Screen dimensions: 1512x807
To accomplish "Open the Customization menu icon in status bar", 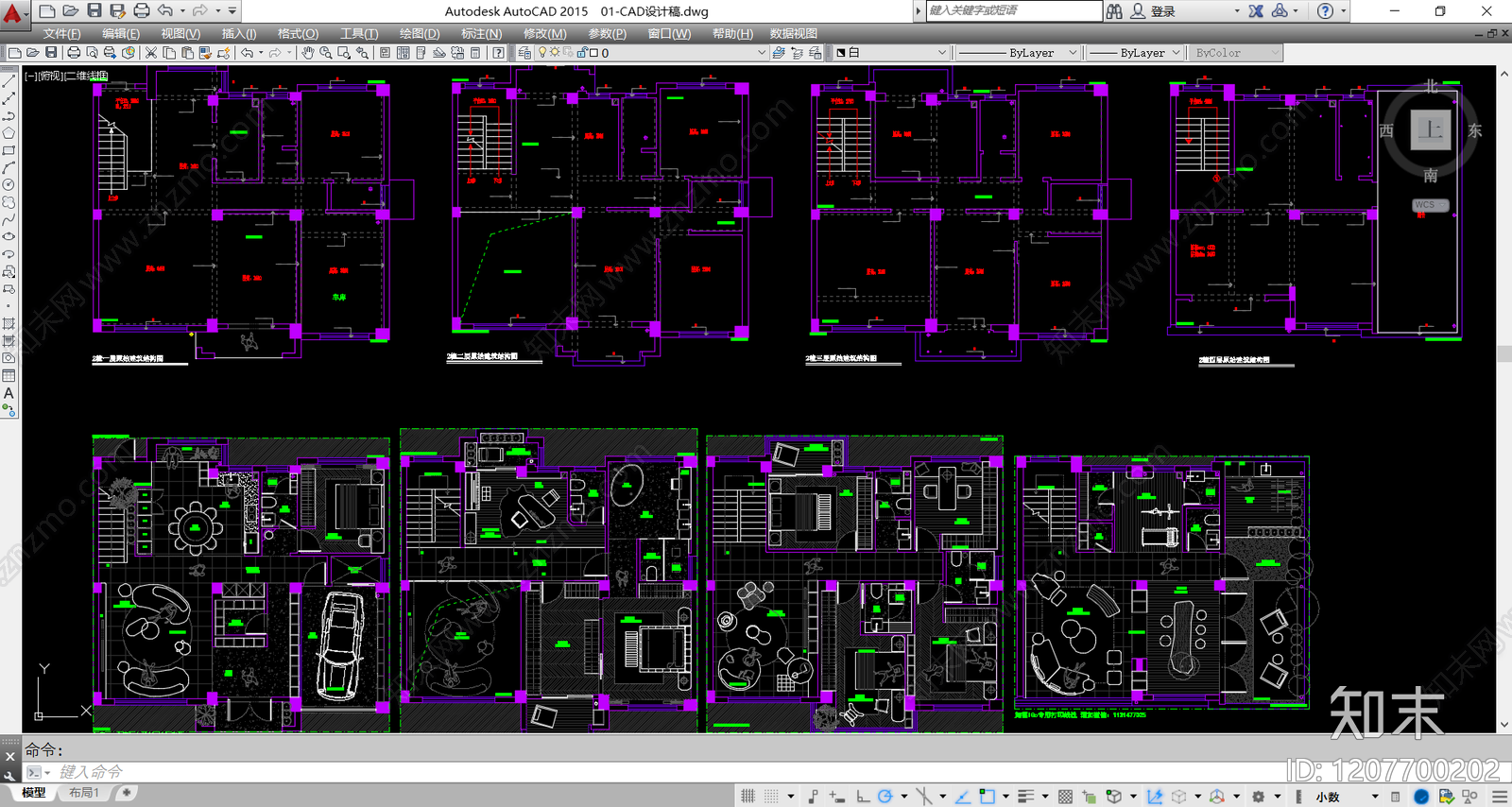I will tap(1499, 797).
